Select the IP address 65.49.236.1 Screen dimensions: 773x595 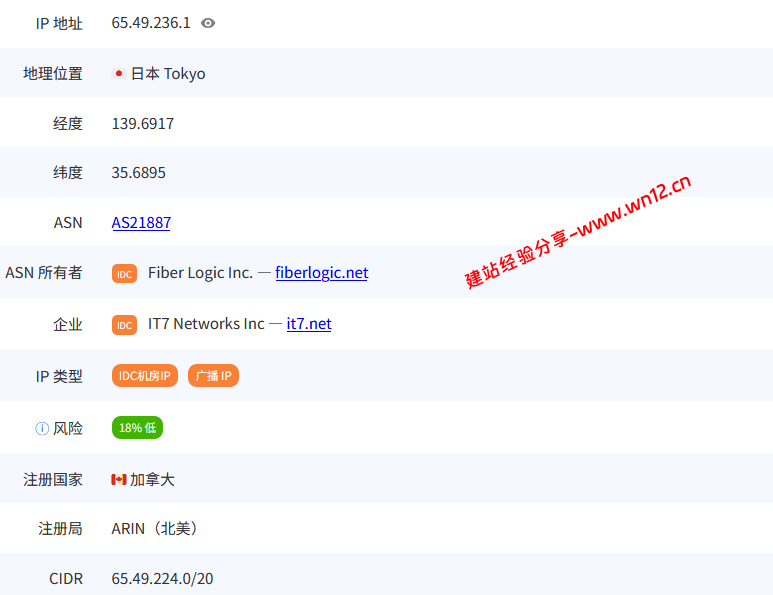pyautogui.click(x=151, y=23)
